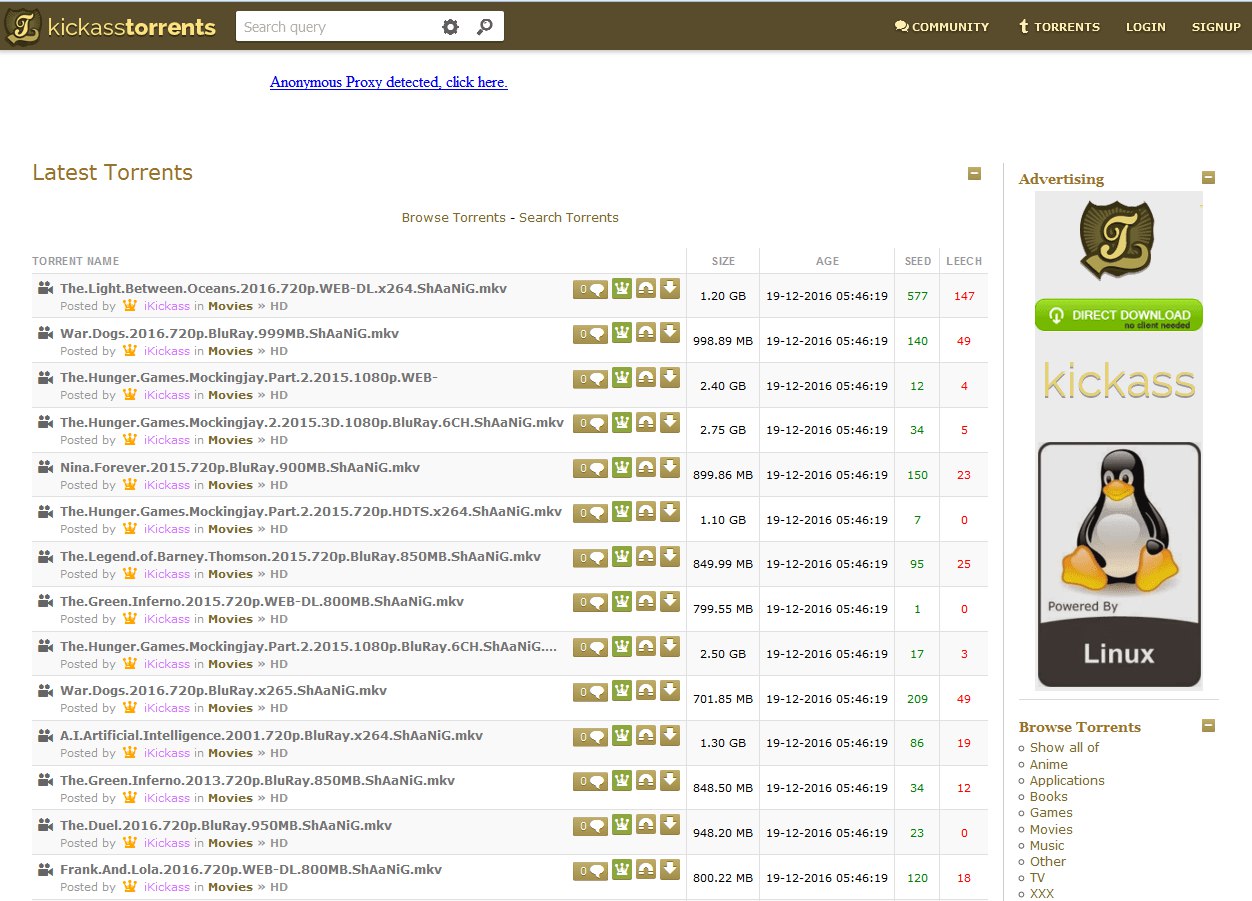This screenshot has height=901, width=1252.
Task: Collapse the Advertising panel
Action: 1208,178
